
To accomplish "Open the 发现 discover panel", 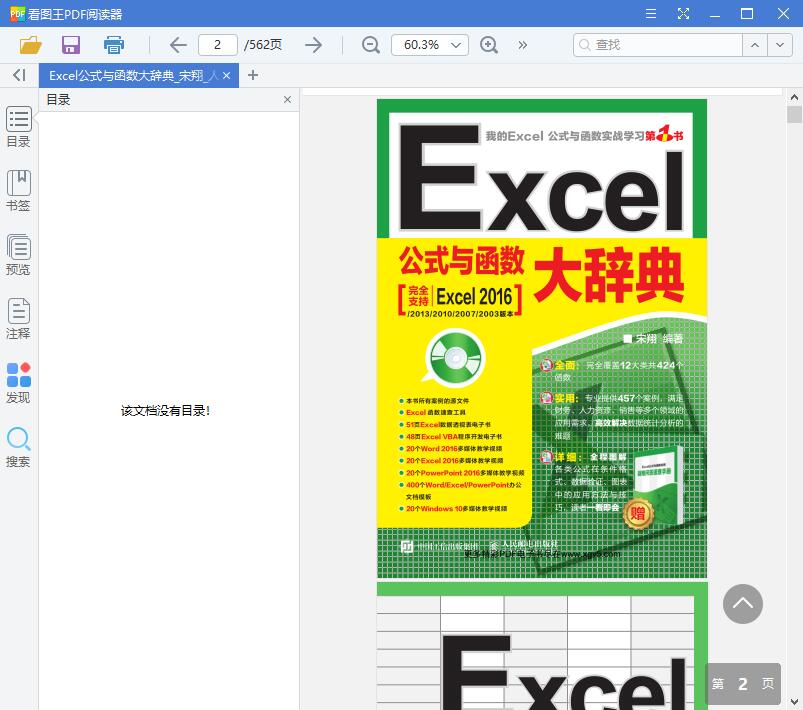I will (18, 383).
